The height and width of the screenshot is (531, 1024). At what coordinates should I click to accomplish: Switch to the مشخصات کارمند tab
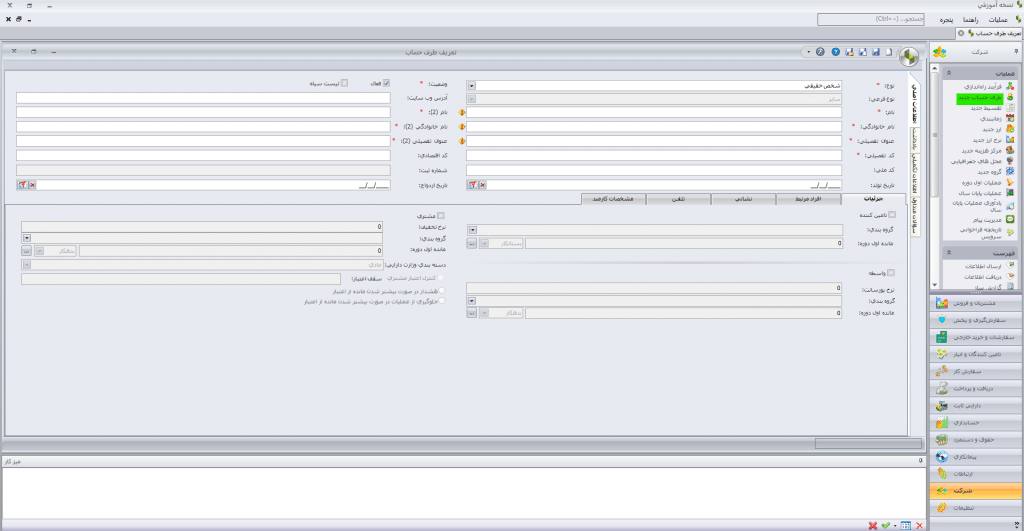point(613,199)
